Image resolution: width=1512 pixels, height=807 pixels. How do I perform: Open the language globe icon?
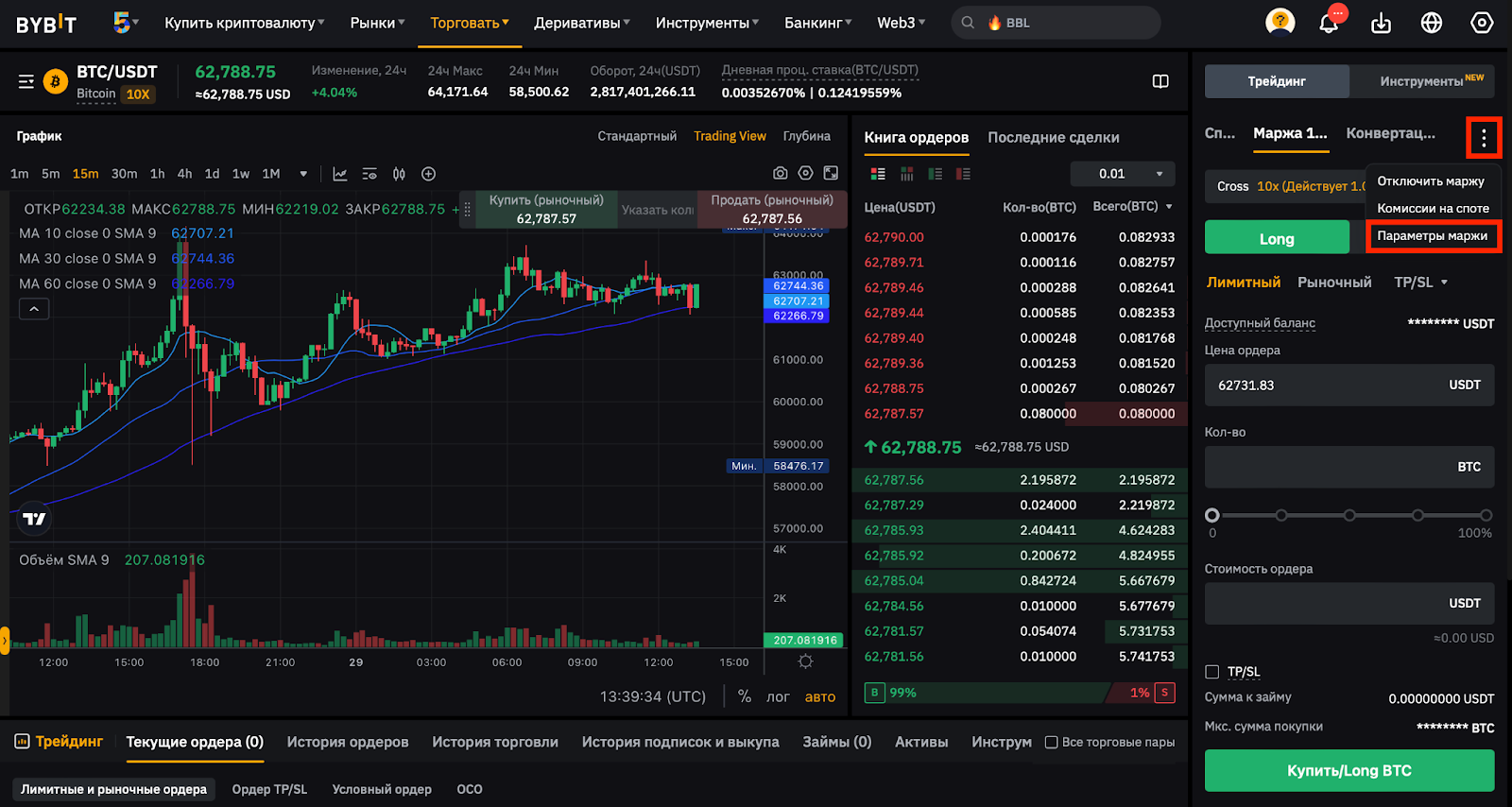(1432, 23)
